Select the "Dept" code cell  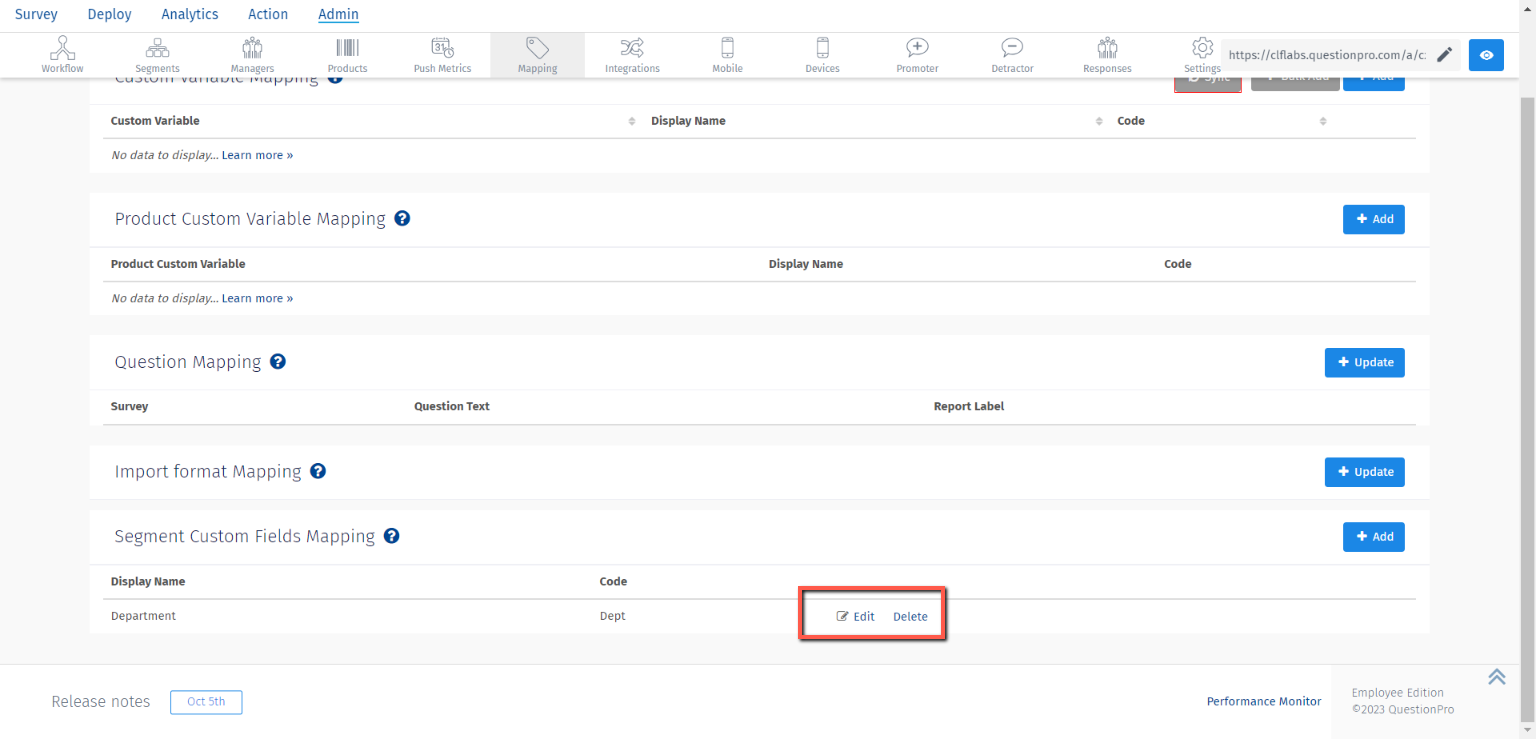click(612, 616)
